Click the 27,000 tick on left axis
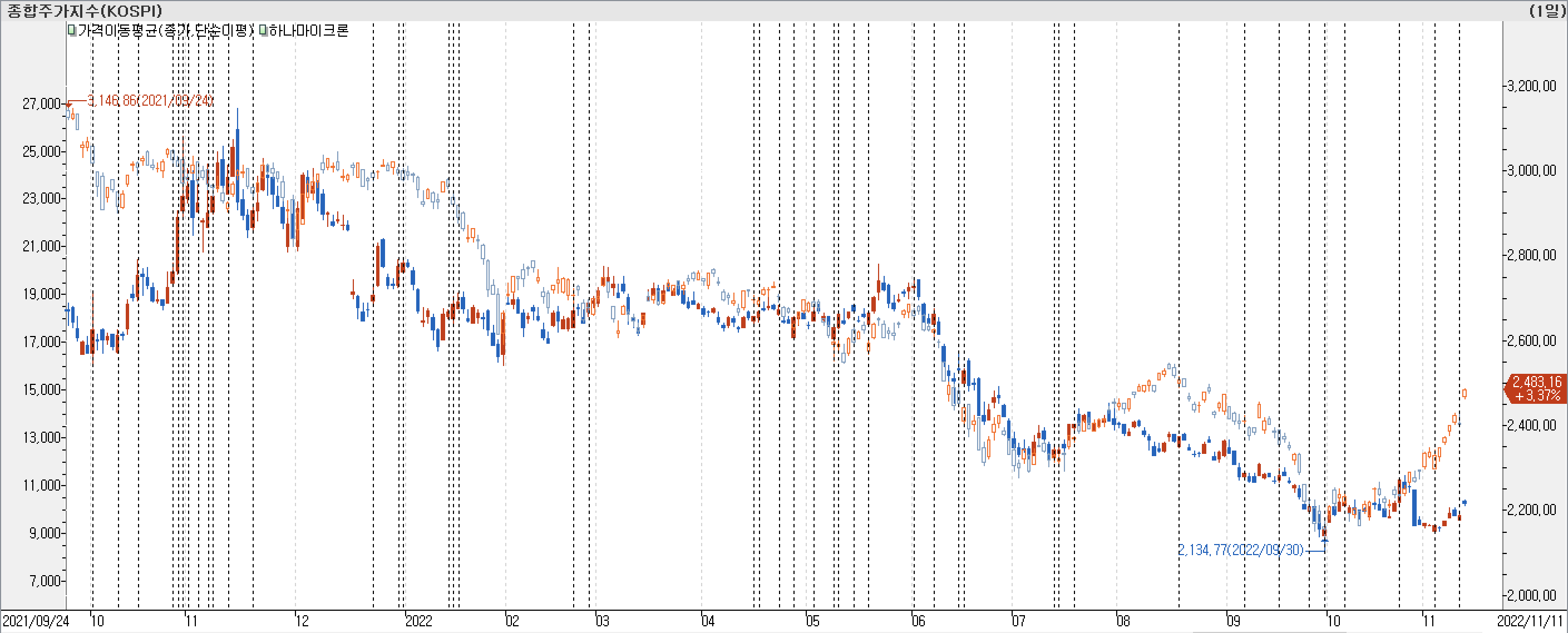 [41, 104]
